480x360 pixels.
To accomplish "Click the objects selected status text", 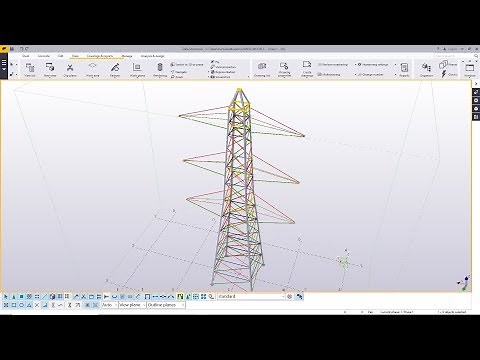I will click(452, 312).
